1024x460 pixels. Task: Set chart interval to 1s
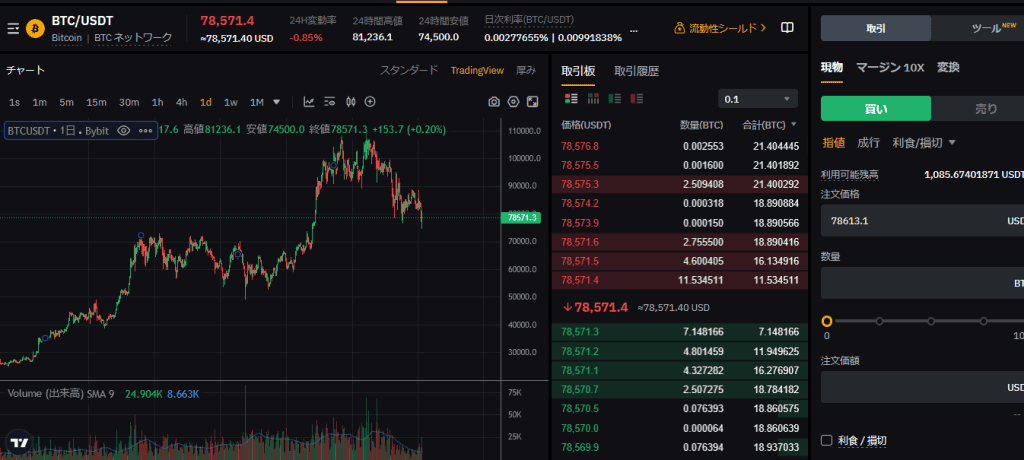click(14, 103)
